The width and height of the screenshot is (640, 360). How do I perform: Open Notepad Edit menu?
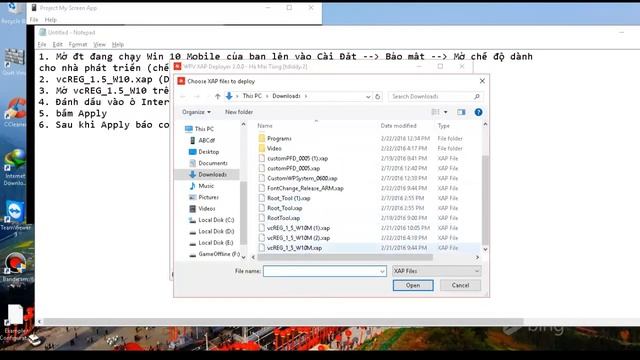click(x=58, y=44)
